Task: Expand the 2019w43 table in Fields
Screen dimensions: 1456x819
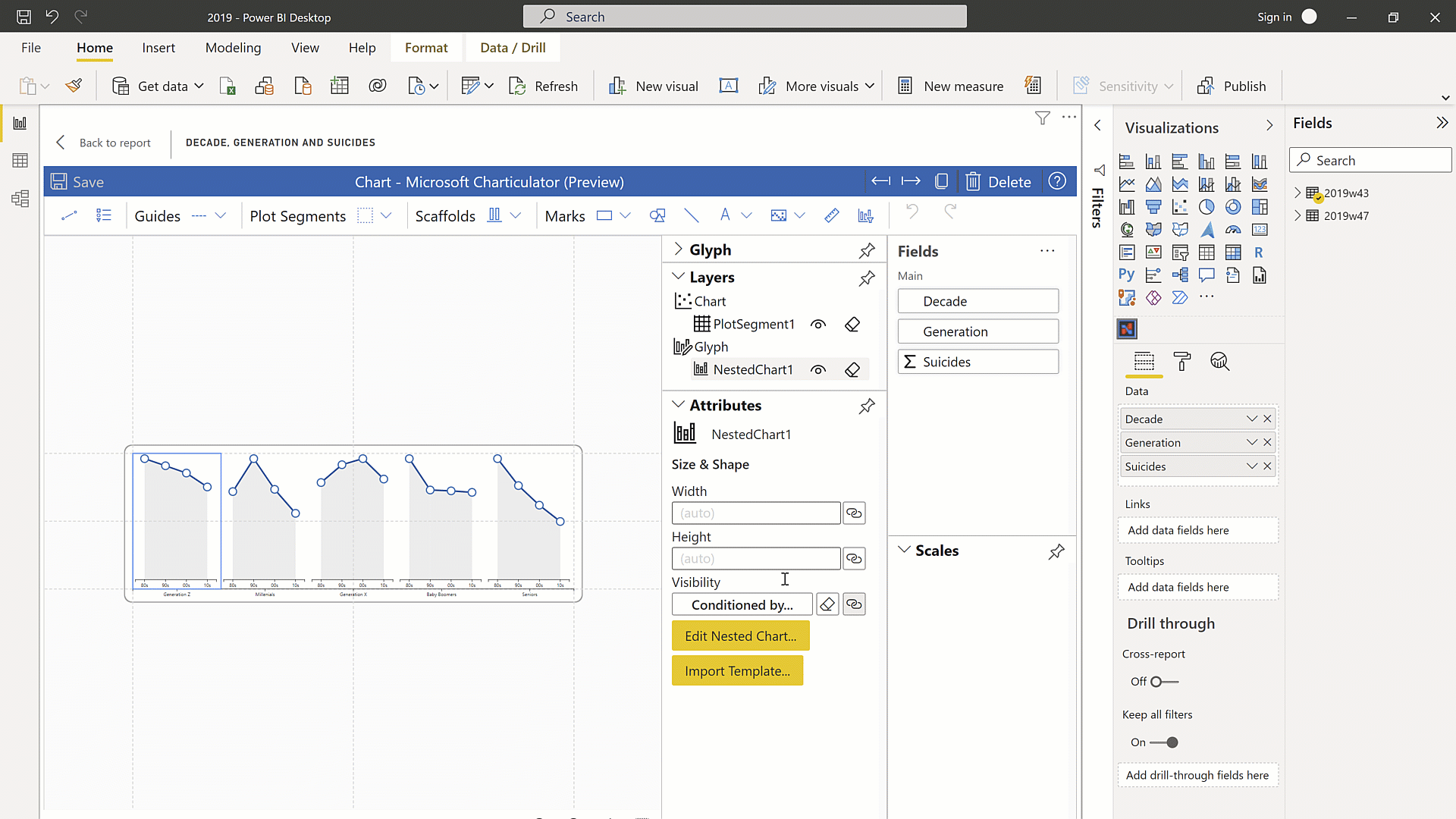Action: pos(1298,193)
